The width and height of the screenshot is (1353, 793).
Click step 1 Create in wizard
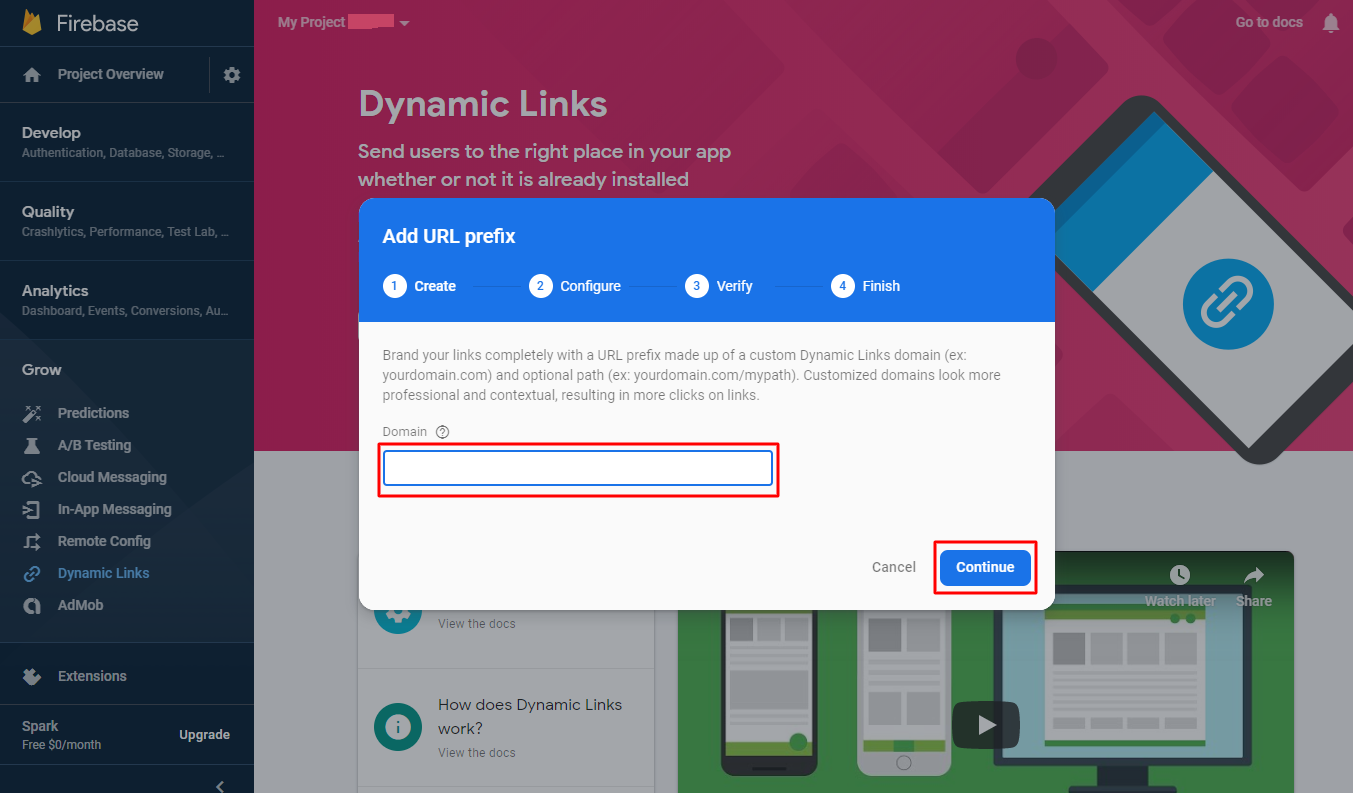(420, 286)
